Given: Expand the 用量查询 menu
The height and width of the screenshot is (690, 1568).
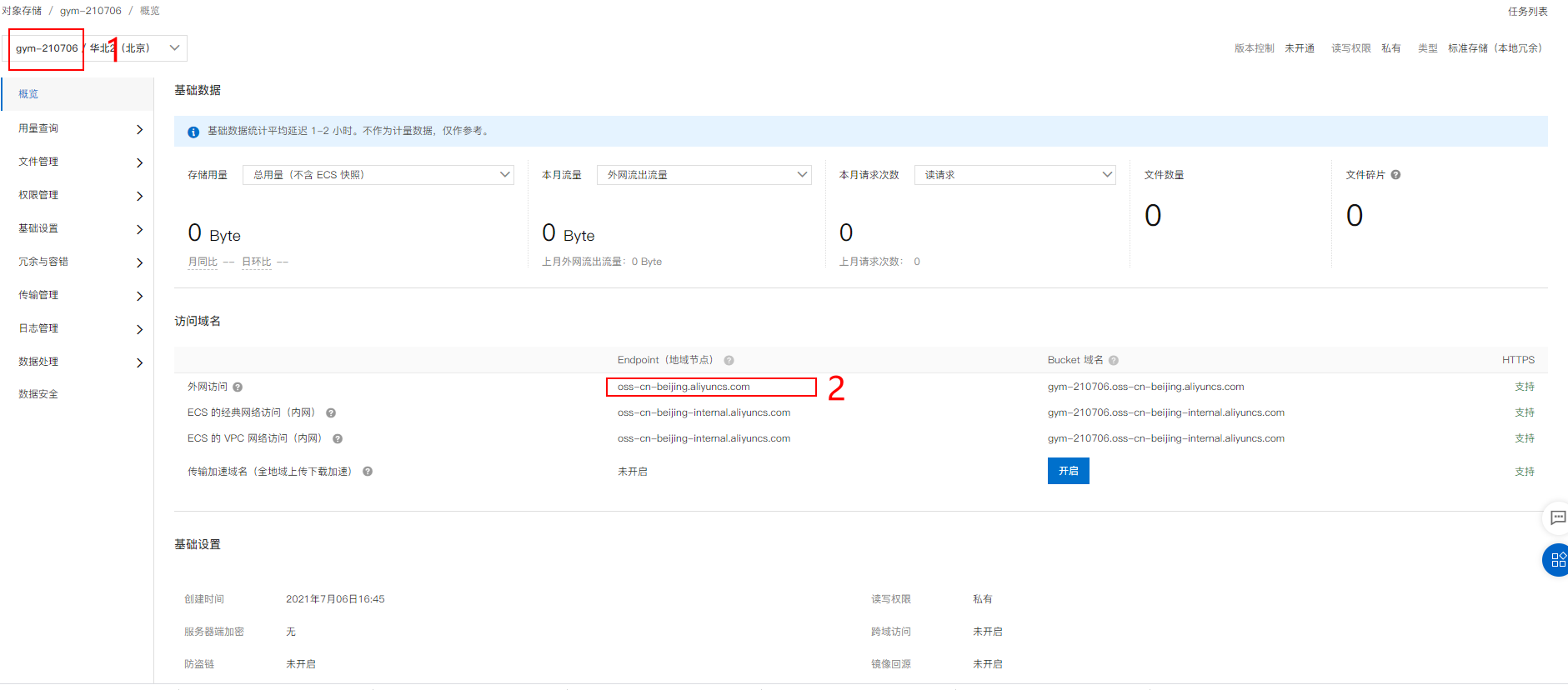Looking at the screenshot, I should click(78, 128).
